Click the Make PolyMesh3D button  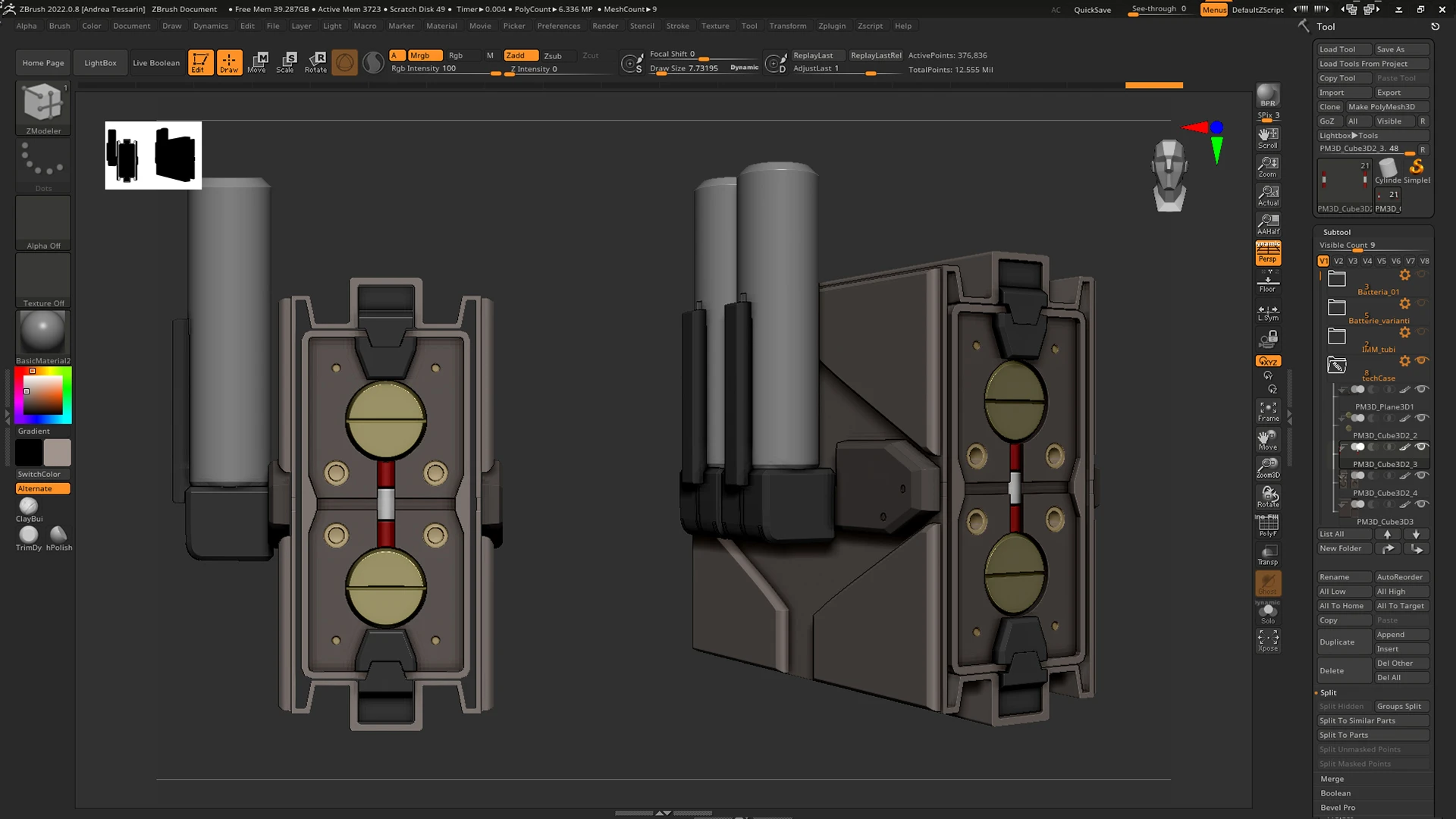[1388, 107]
